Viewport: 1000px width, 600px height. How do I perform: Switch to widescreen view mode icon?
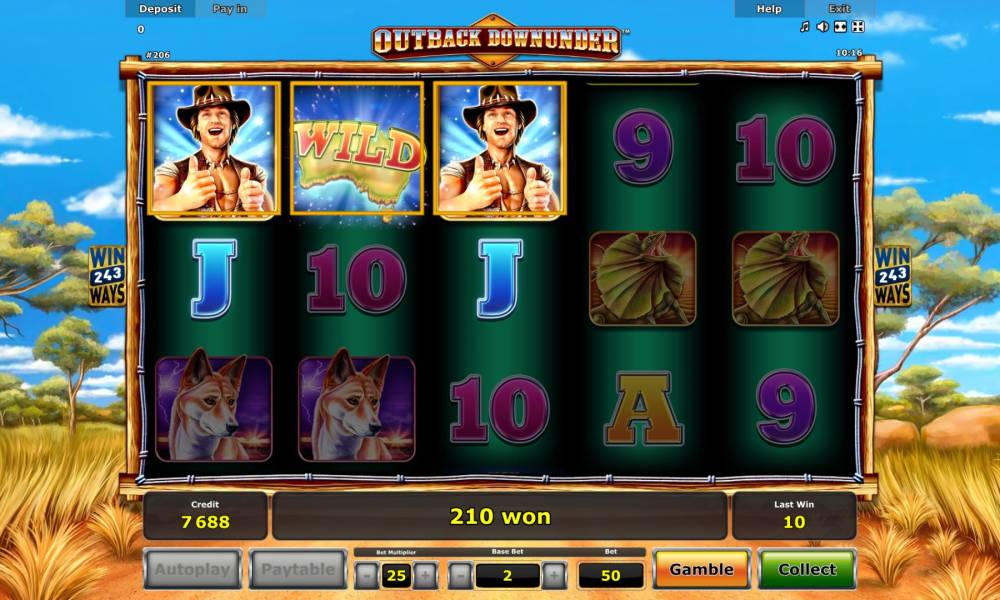841,27
